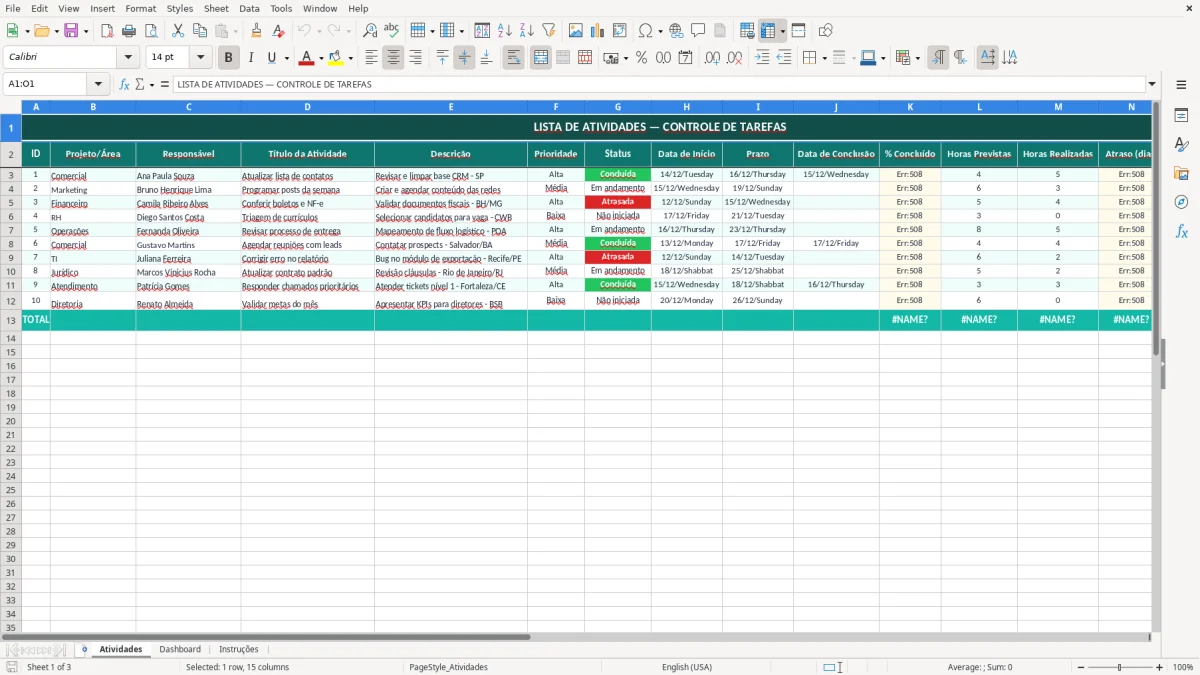
Task: Click the Format as Percent icon
Action: pos(641,58)
